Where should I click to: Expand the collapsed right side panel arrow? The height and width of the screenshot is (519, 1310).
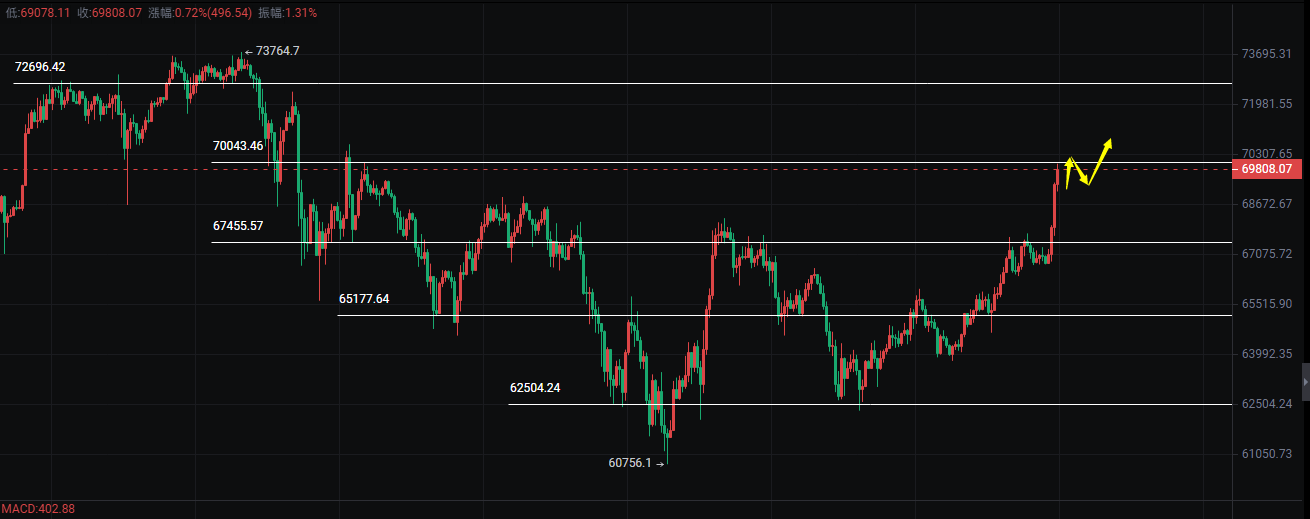point(1304,381)
